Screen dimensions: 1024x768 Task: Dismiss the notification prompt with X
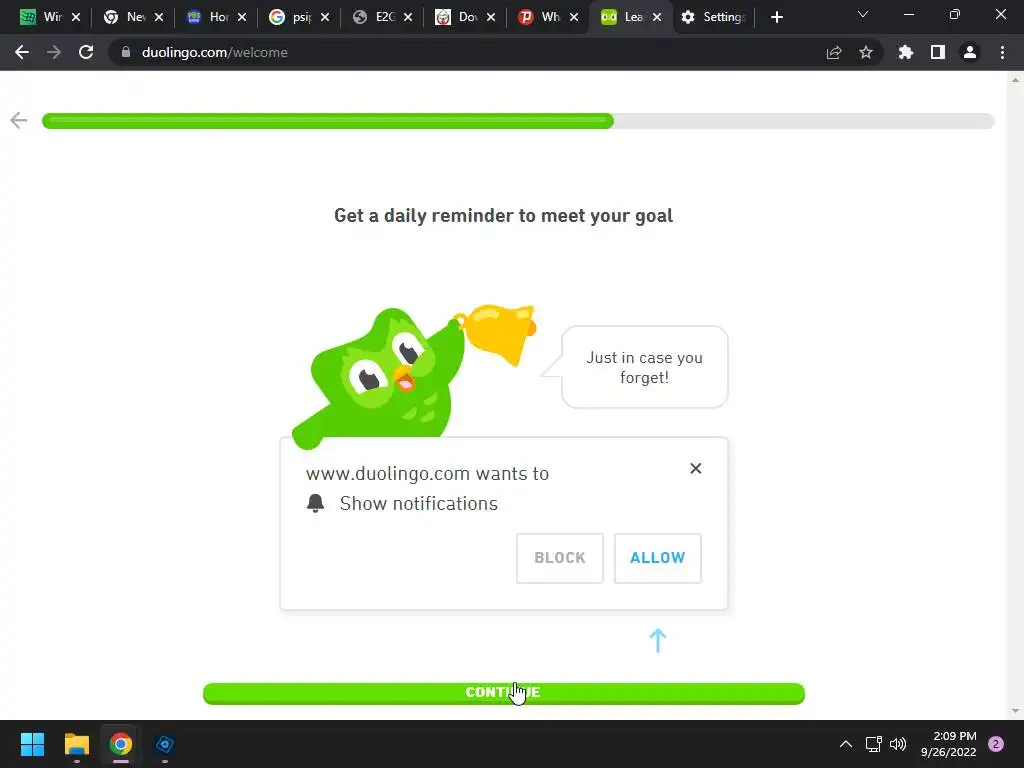tap(696, 468)
